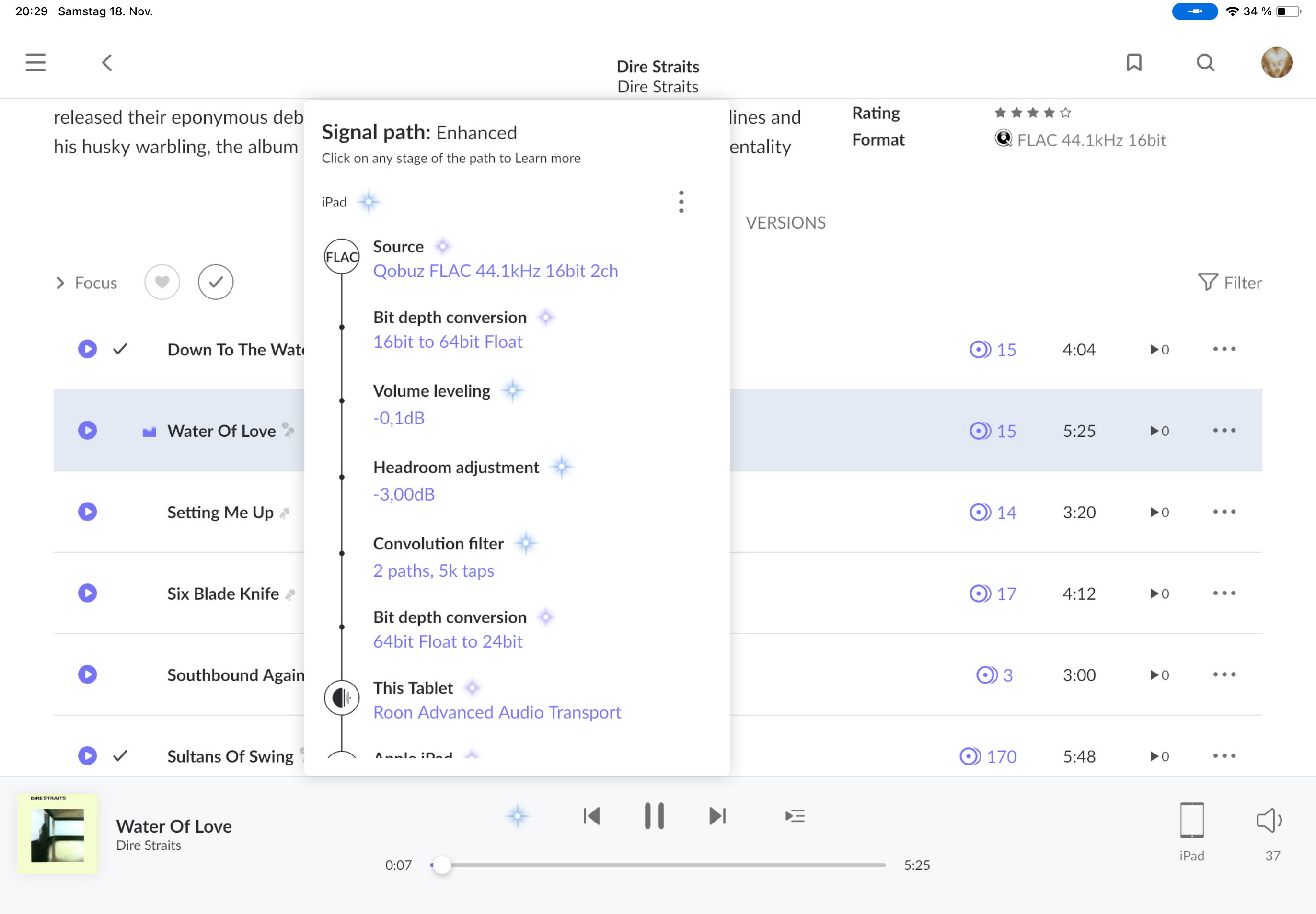Screen dimensions: 1316x914
Task: Click the Headroom adjustment stage label
Action: (x=456, y=468)
